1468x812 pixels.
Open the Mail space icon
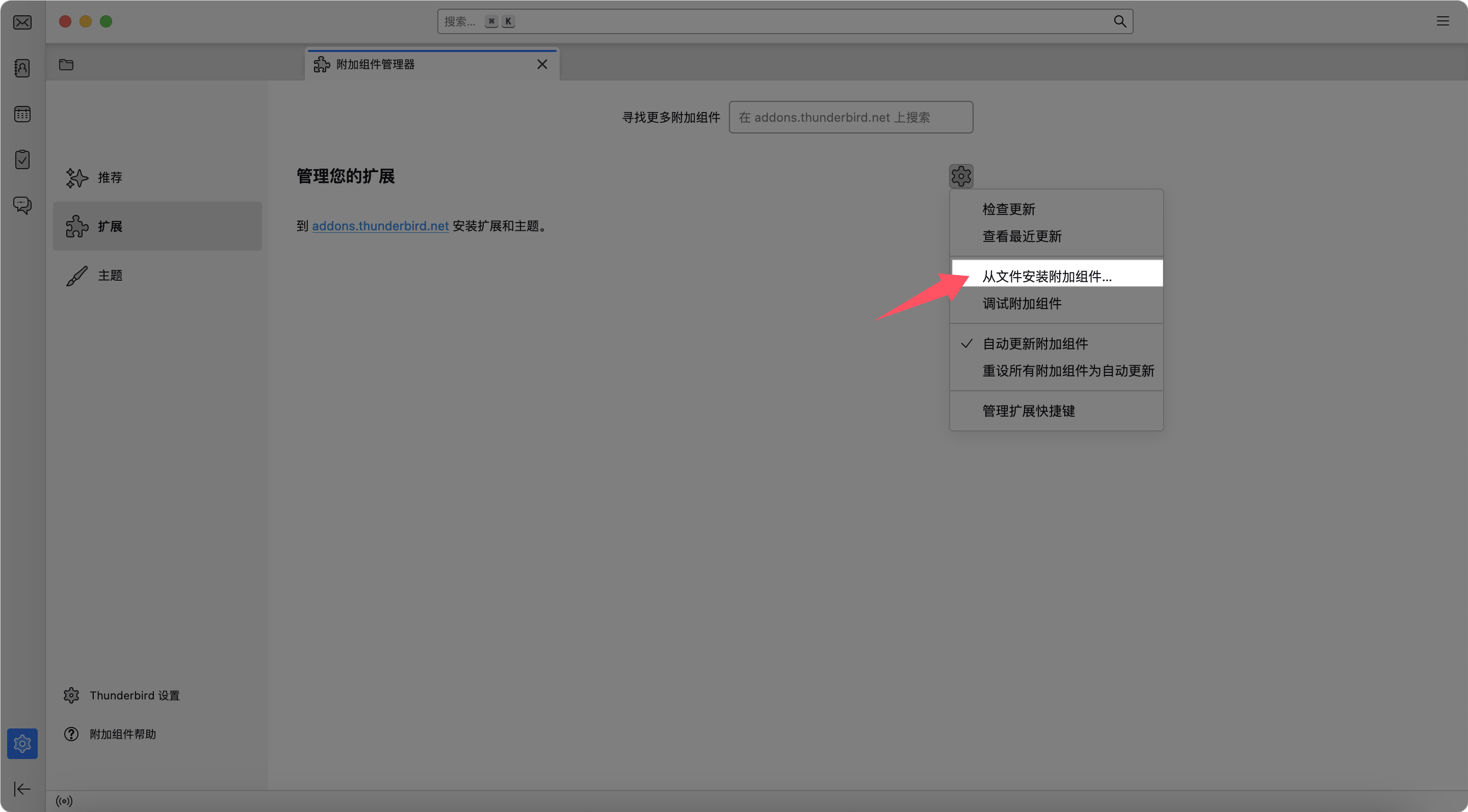pyautogui.click(x=22, y=22)
